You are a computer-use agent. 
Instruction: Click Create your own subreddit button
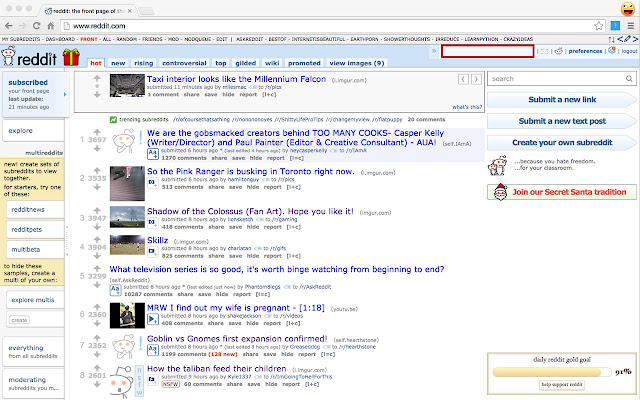[x=562, y=142]
